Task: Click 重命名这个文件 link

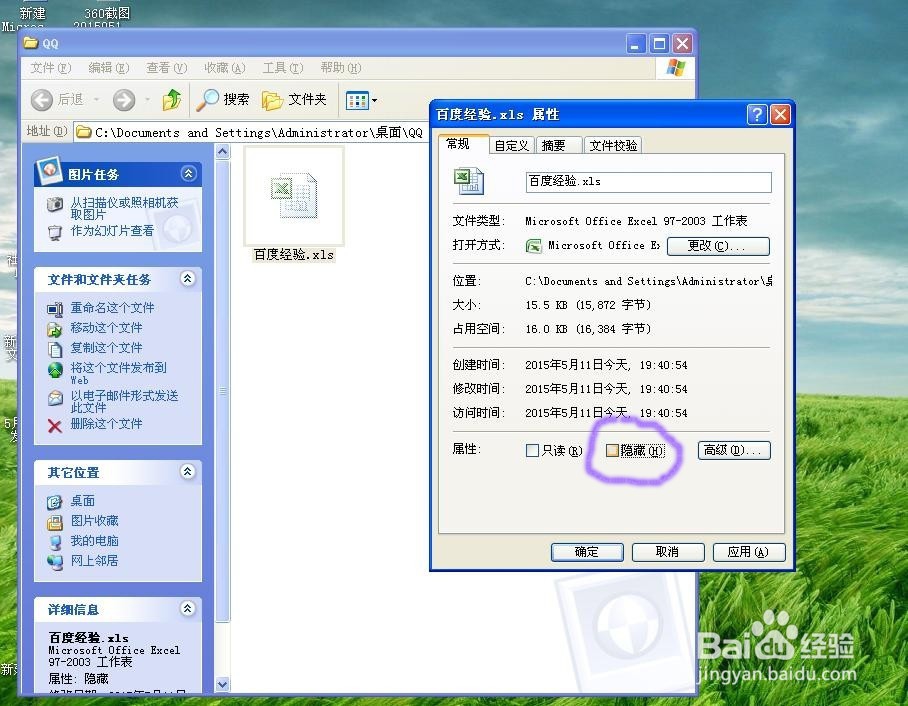Action: click(x=112, y=308)
